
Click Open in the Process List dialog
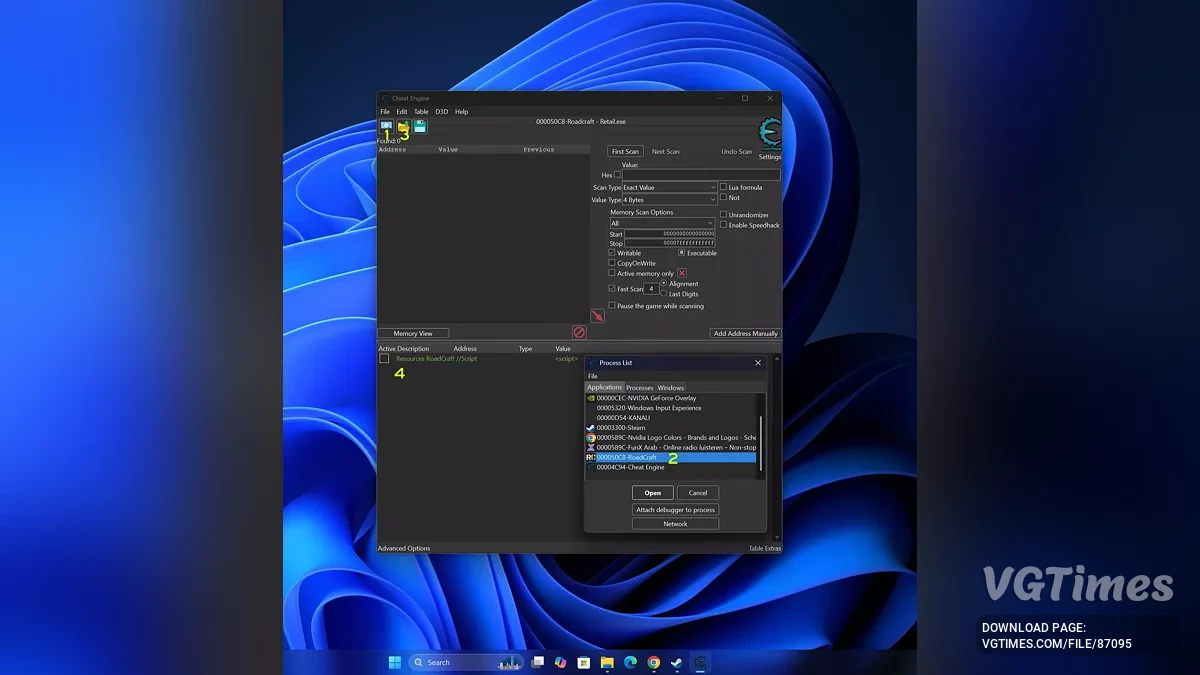click(x=652, y=493)
